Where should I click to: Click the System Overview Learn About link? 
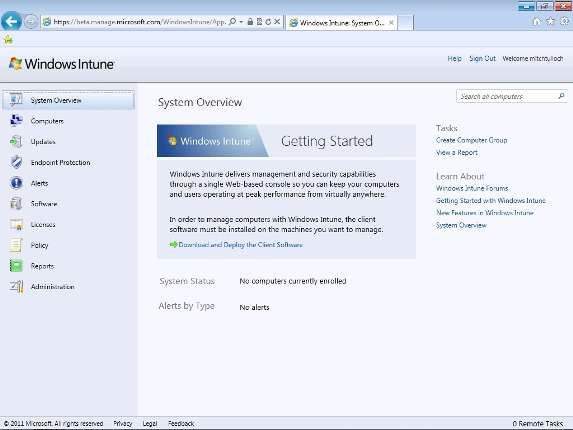click(x=461, y=225)
